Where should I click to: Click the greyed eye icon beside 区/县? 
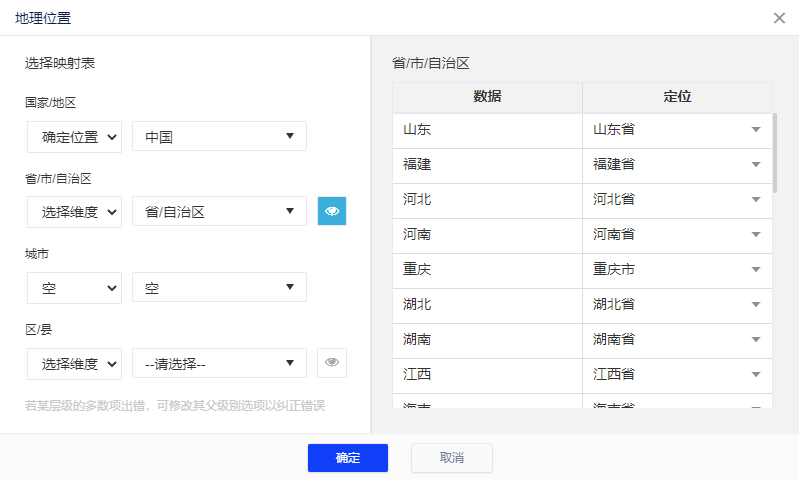coord(332,363)
